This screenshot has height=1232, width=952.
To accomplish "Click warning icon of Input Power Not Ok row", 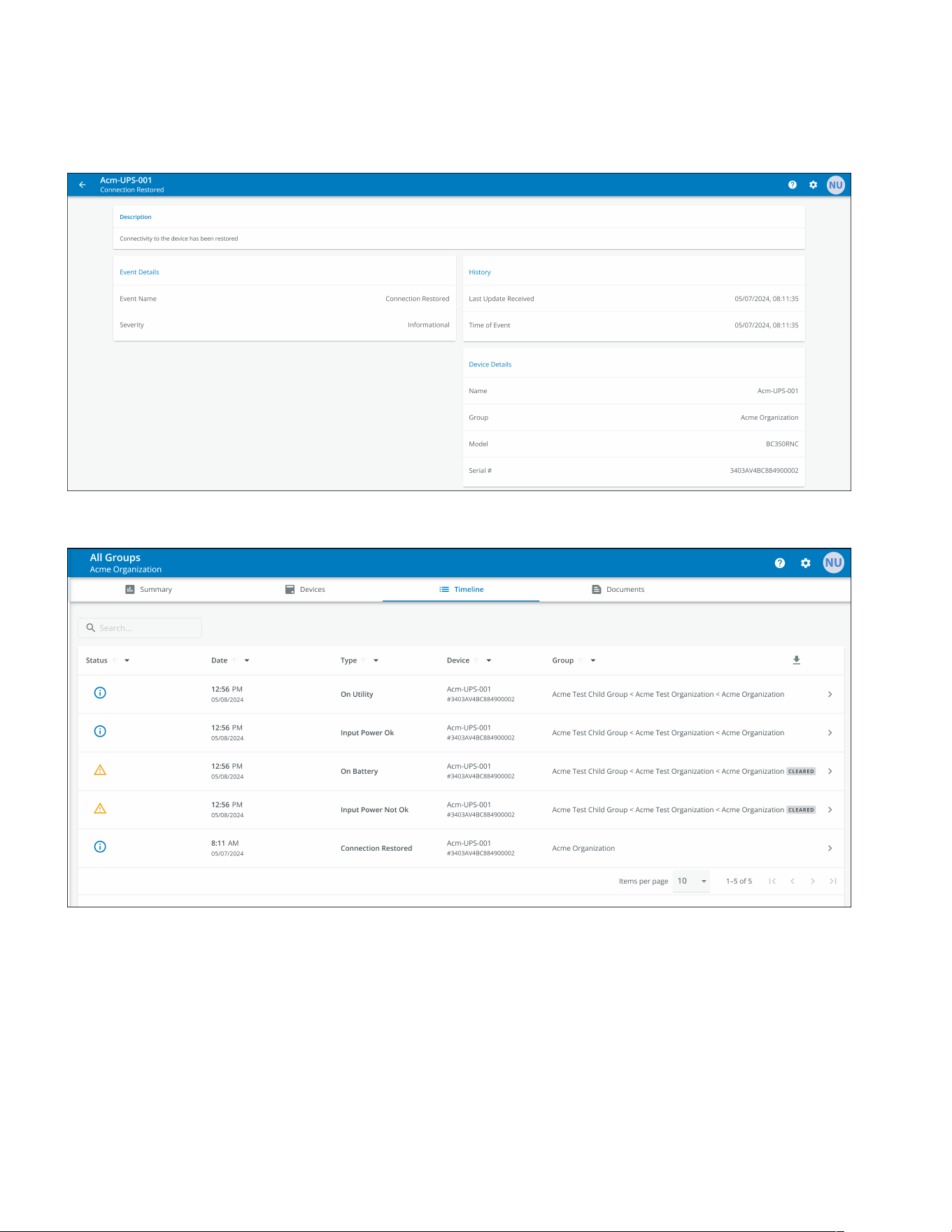I will [x=100, y=808].
